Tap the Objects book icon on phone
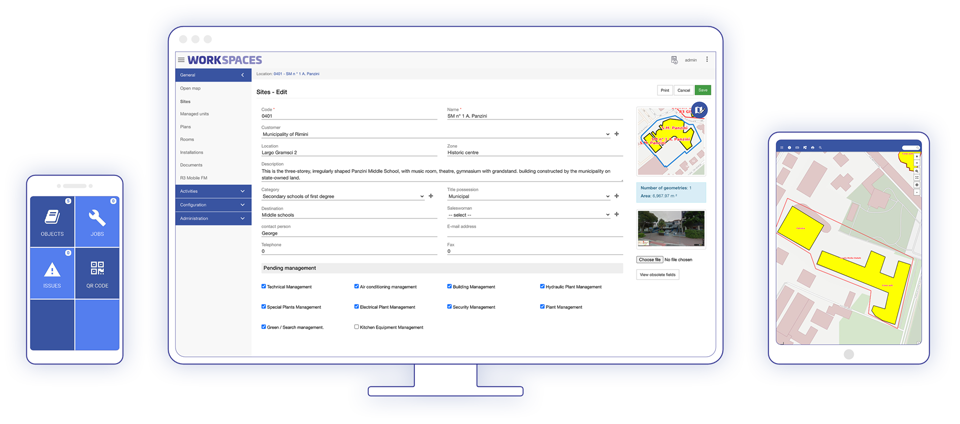The image size is (960, 424). tap(52, 217)
